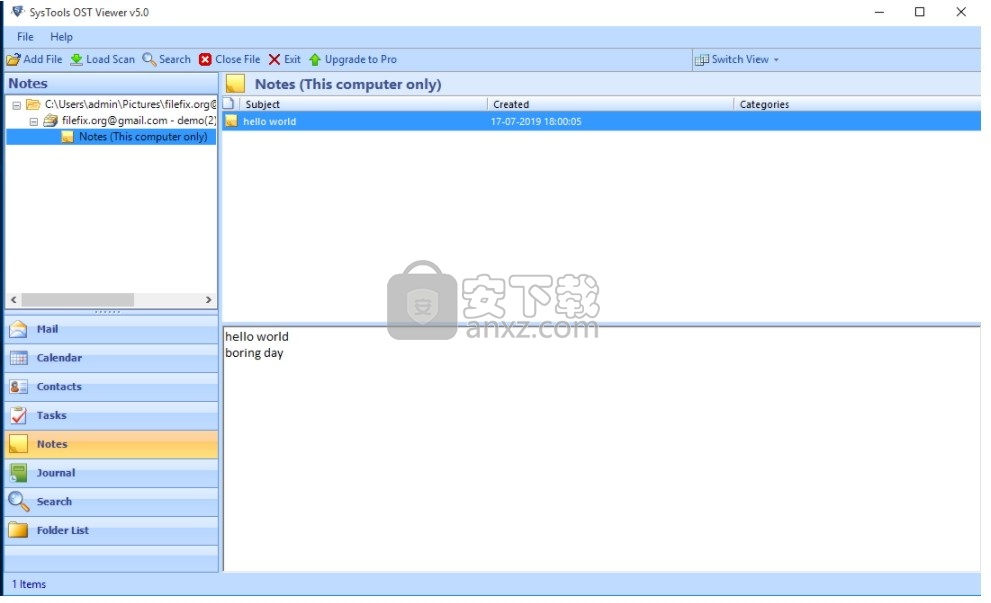Click the green Journal book icon
Viewport: 991px width, 603px height.
[x=18, y=473]
